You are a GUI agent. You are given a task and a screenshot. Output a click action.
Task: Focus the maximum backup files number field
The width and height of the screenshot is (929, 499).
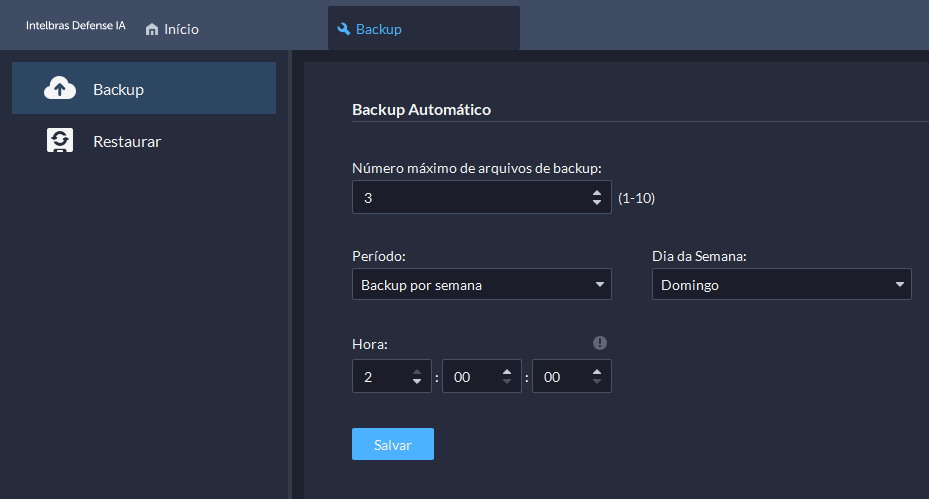482,197
